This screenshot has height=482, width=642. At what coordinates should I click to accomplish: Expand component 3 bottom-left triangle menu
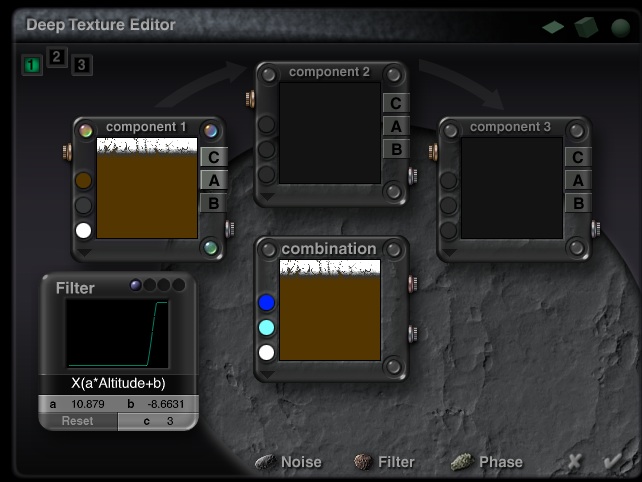click(450, 253)
